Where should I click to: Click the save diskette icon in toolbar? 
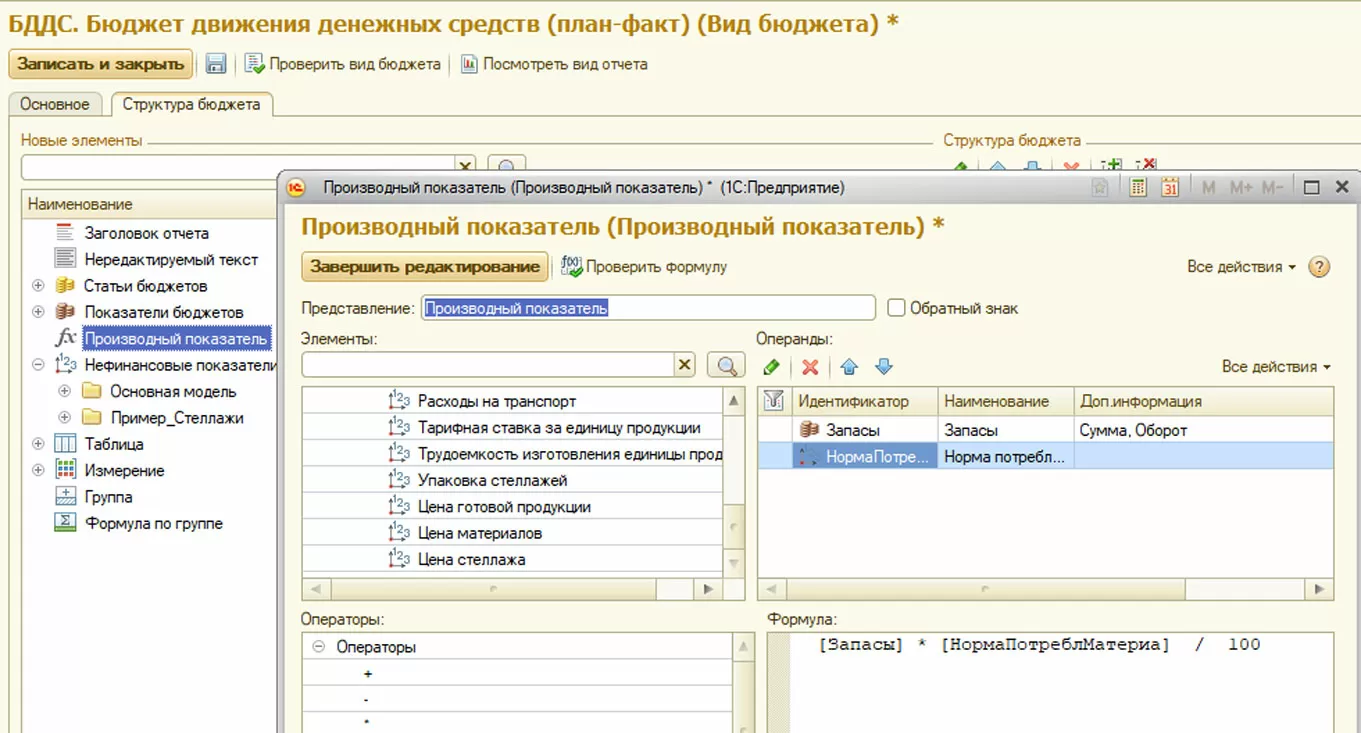pos(215,64)
